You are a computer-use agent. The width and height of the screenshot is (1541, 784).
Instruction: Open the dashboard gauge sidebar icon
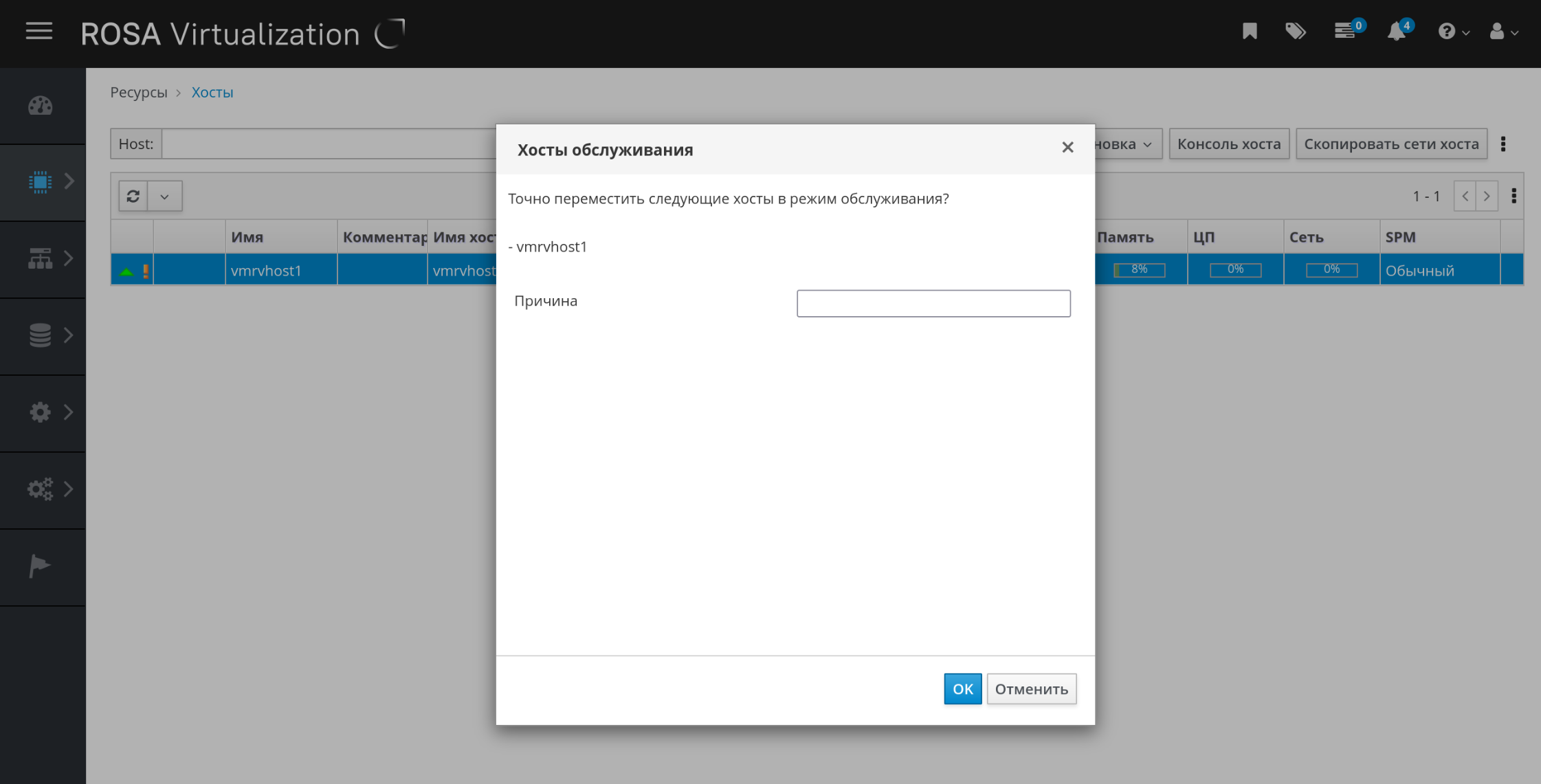click(x=41, y=106)
